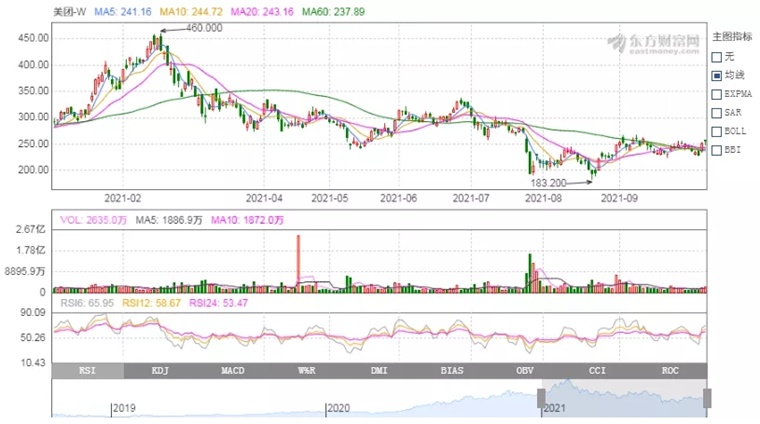Enable the EXPMA indicator checkbox
Viewport: 760px width, 424px height.
(717, 93)
